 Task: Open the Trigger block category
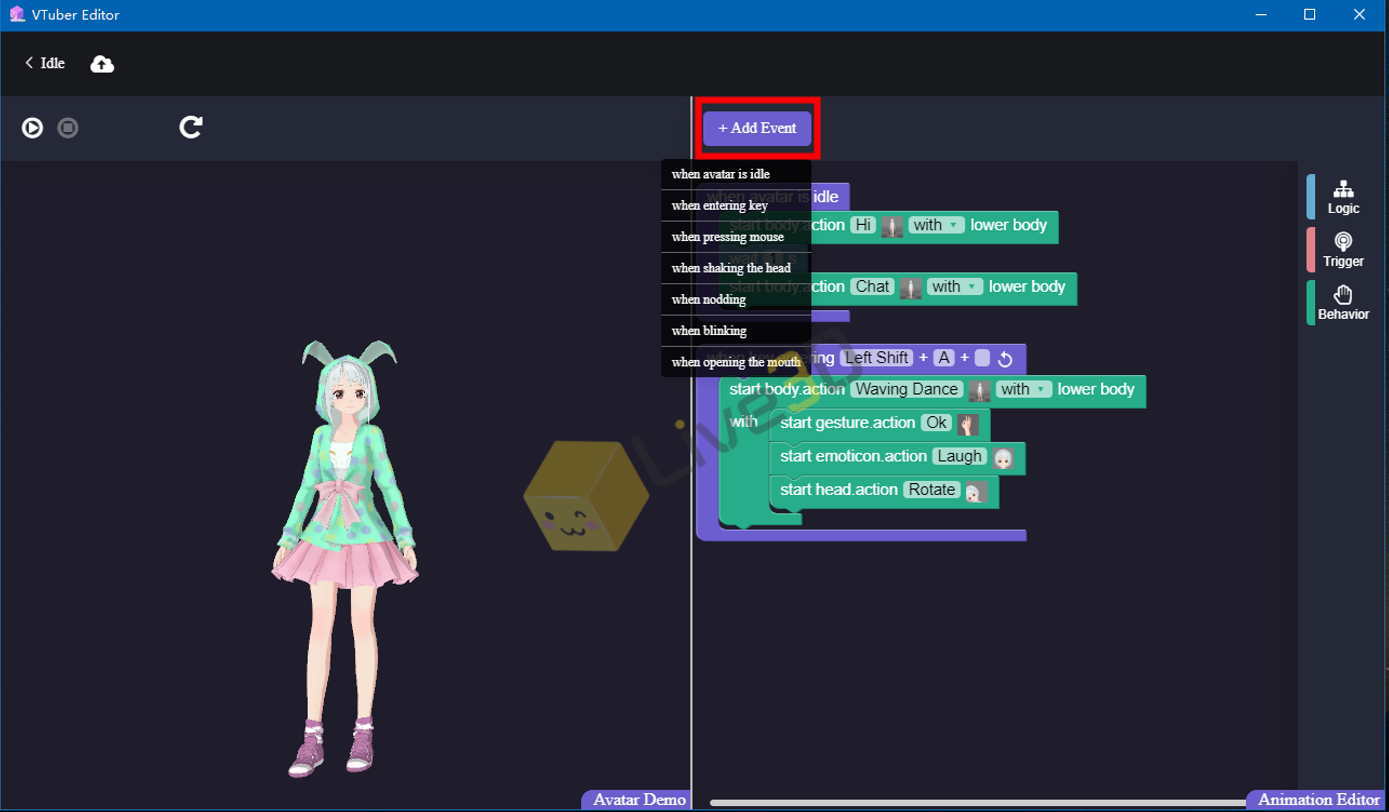click(1342, 249)
